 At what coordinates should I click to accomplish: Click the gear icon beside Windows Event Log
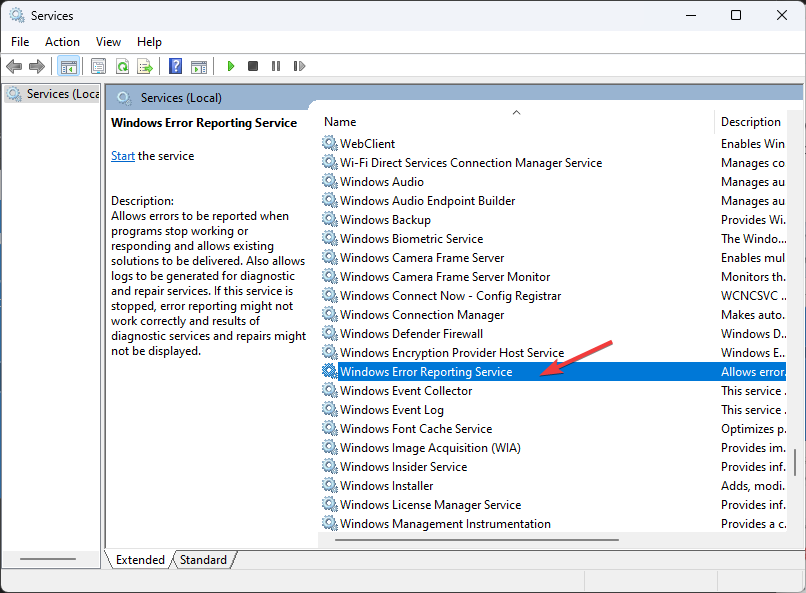click(x=329, y=410)
